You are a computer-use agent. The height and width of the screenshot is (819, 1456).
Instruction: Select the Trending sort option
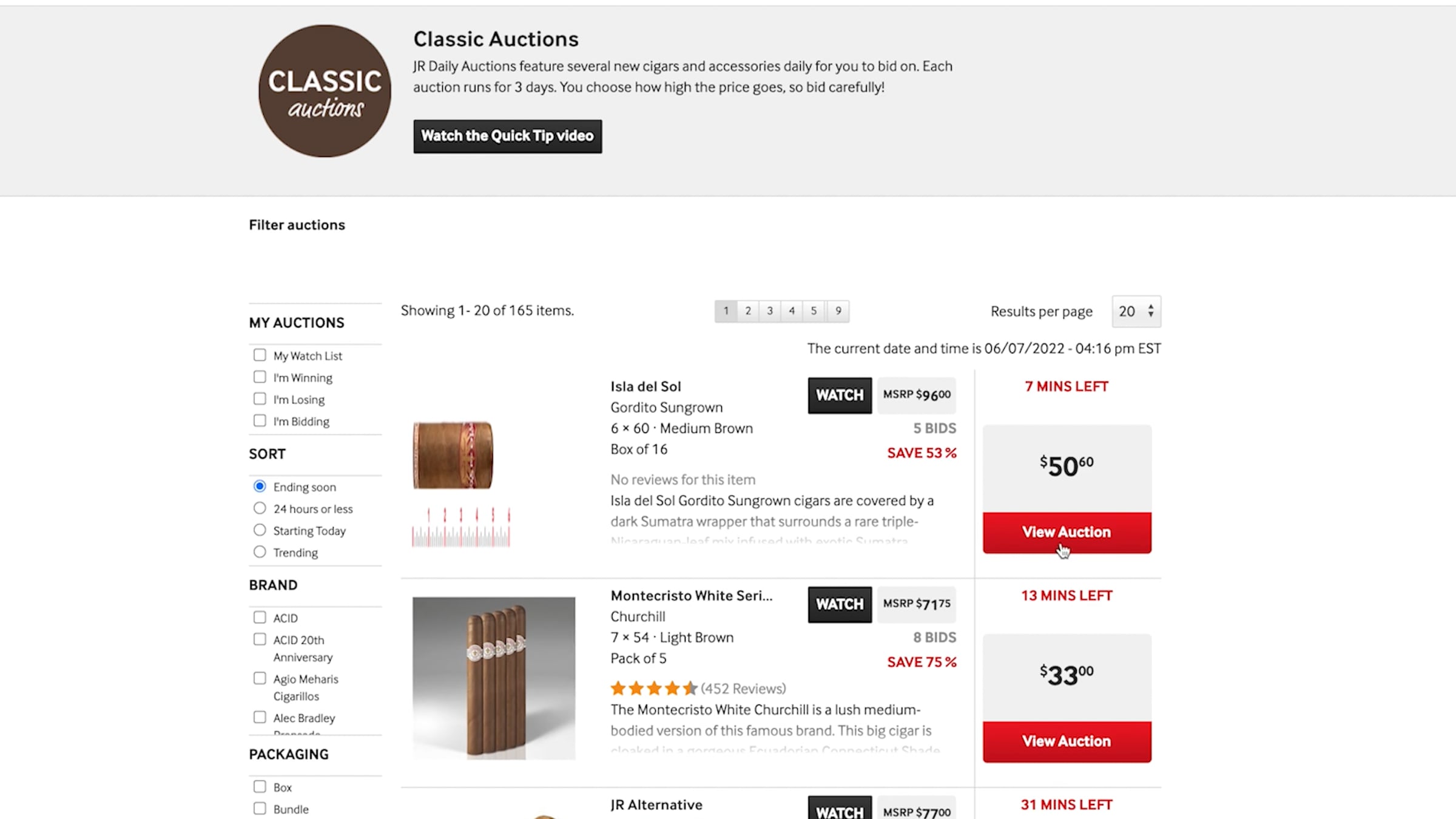pyautogui.click(x=260, y=552)
